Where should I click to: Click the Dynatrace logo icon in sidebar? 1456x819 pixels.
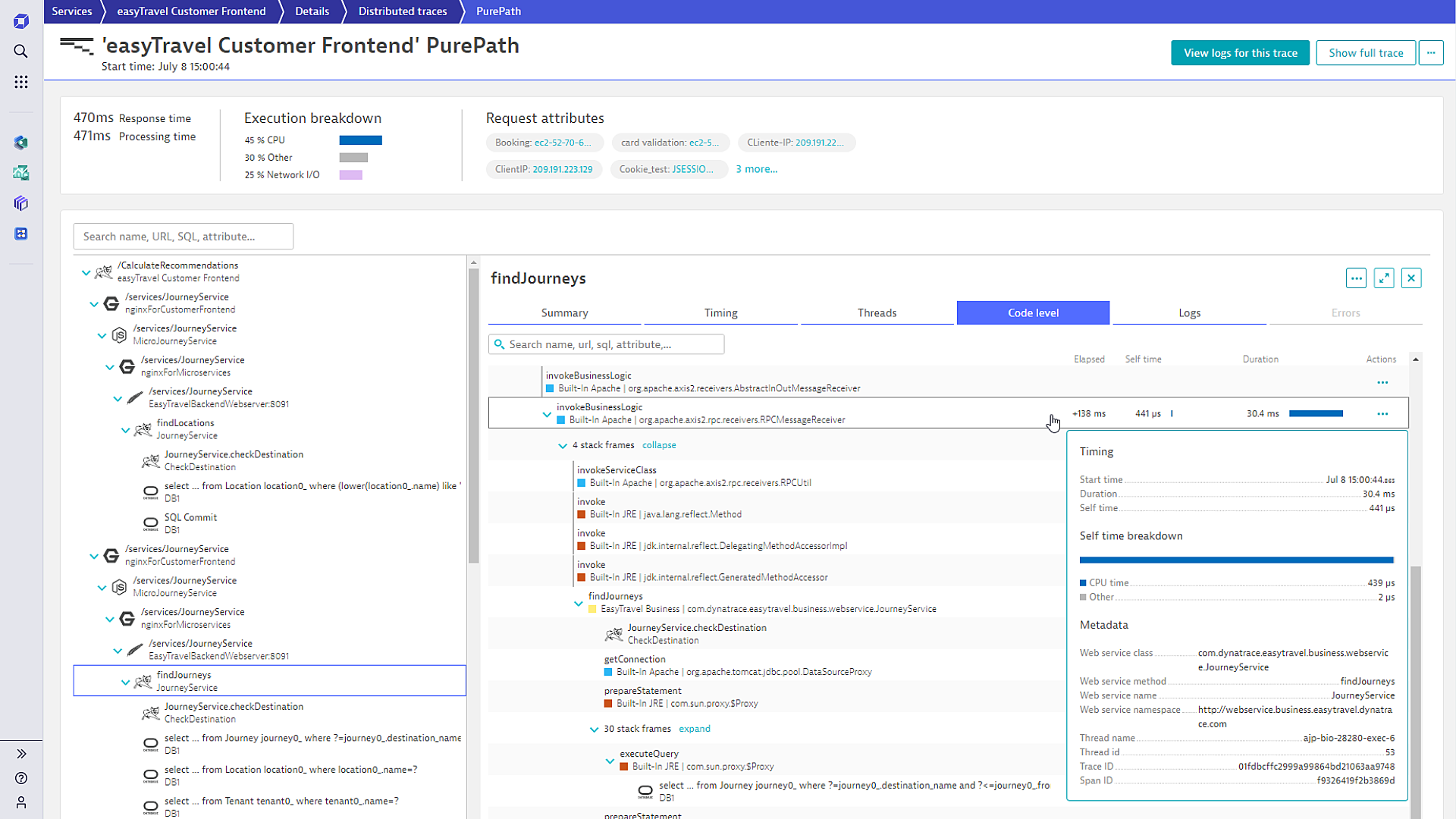pos(21,21)
